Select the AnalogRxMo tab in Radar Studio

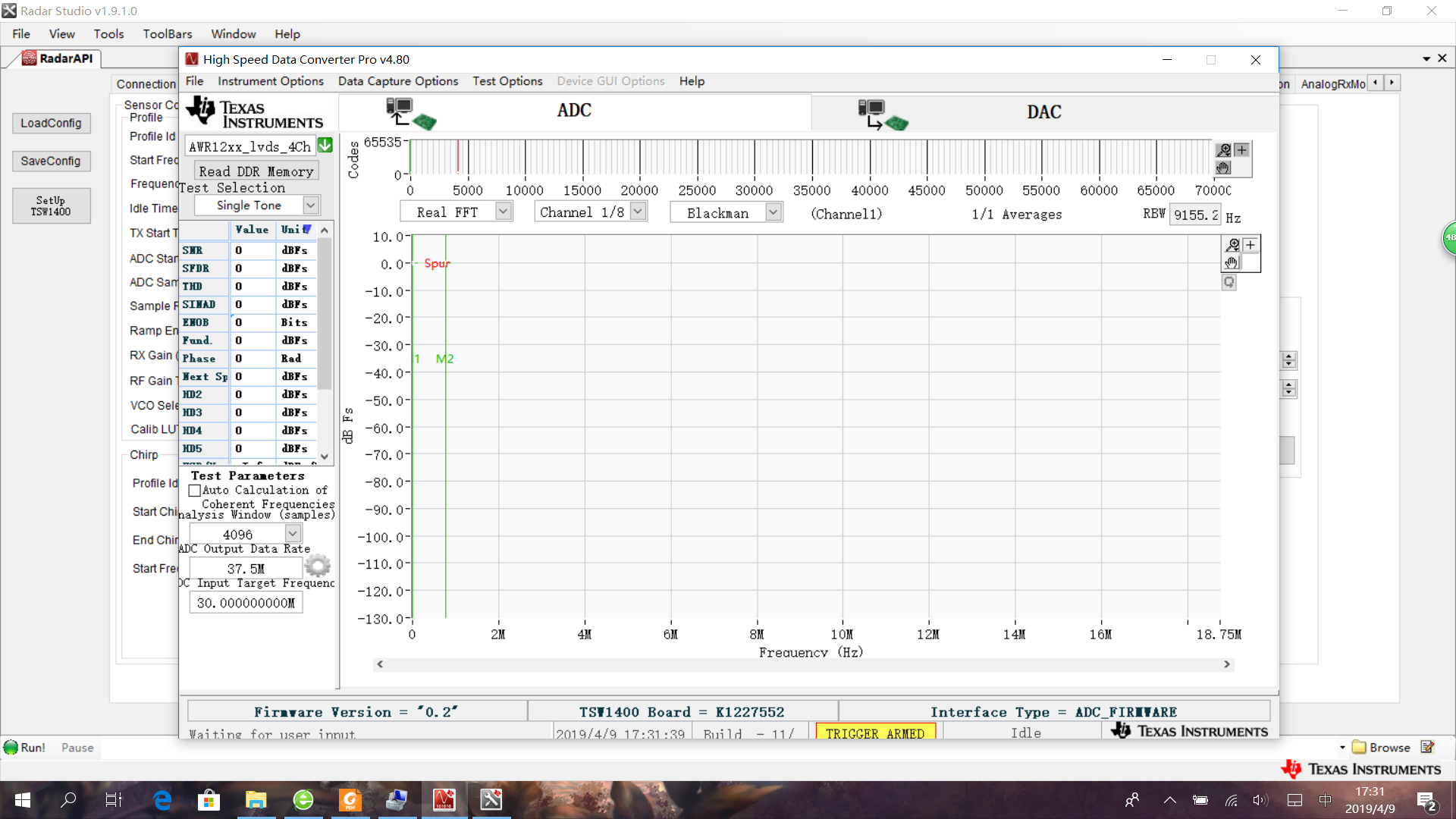click(1332, 84)
